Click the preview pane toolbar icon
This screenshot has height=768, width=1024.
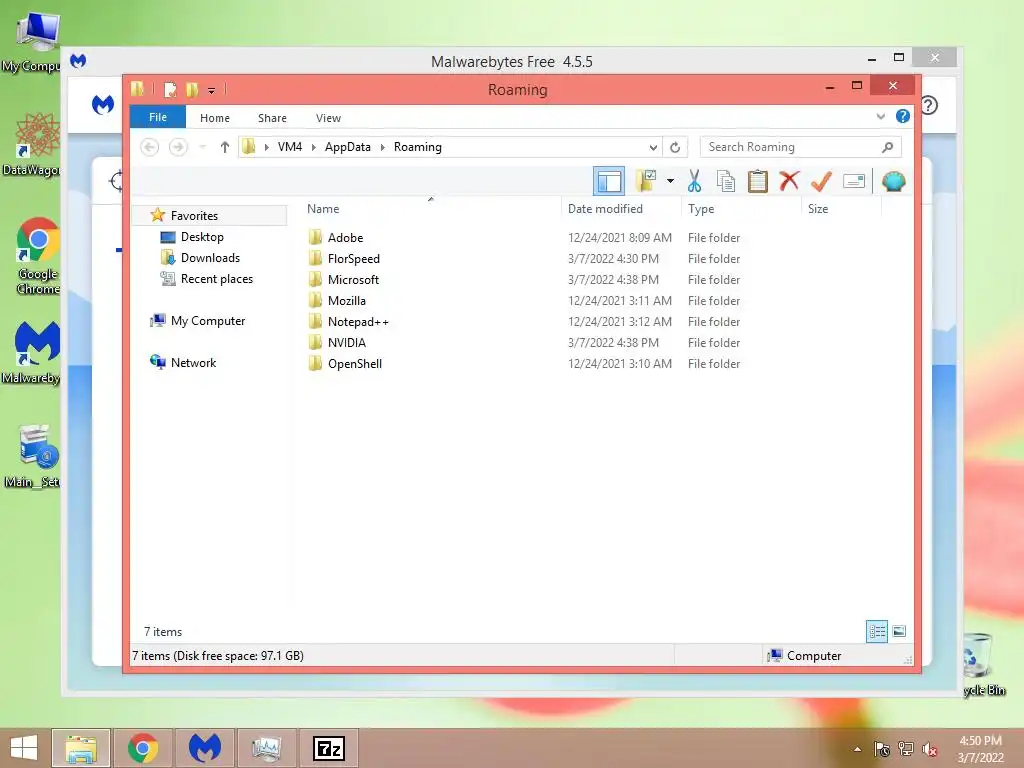click(x=609, y=181)
